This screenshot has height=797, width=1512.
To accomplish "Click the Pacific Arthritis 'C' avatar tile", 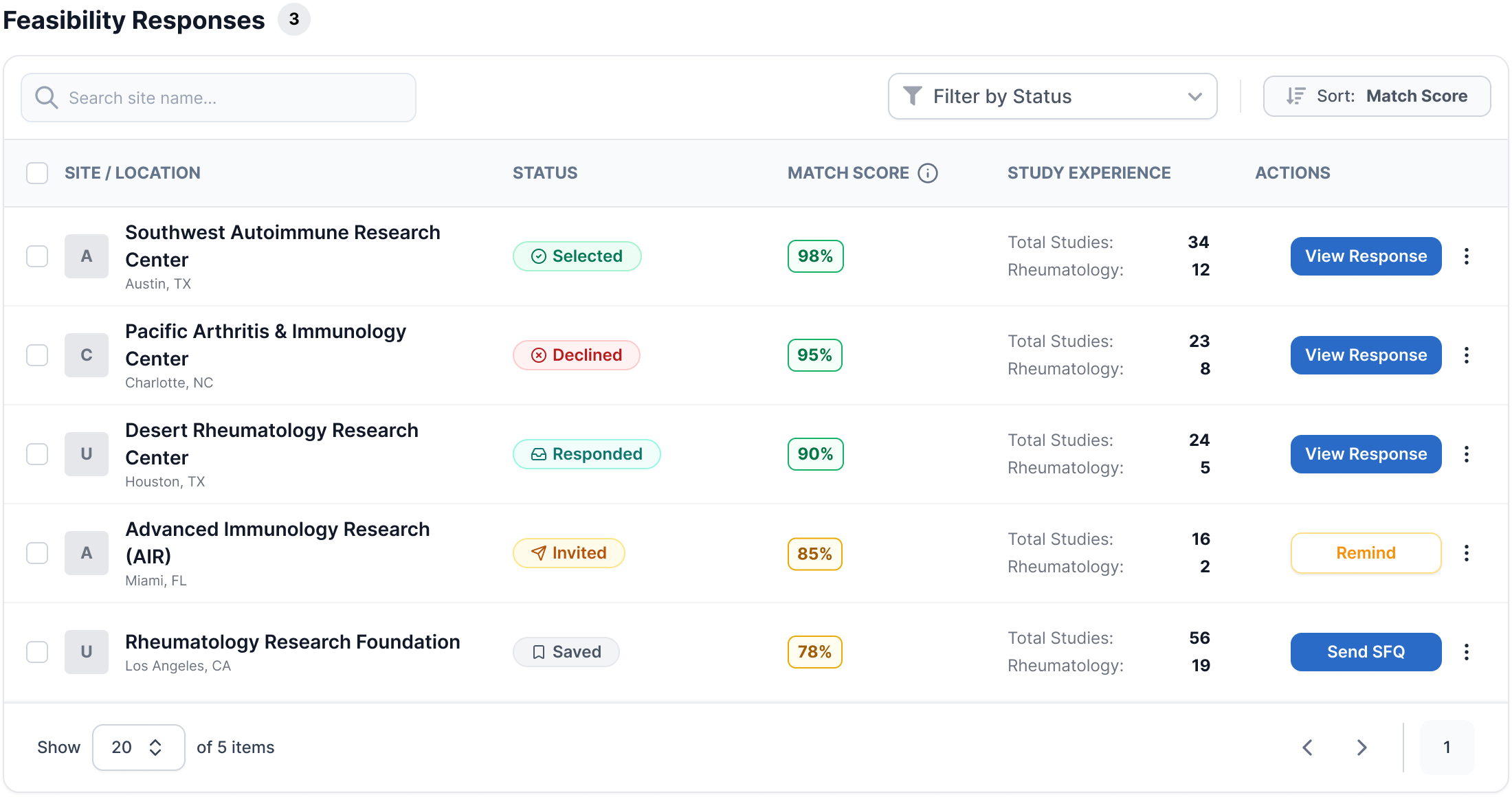I will [x=87, y=355].
